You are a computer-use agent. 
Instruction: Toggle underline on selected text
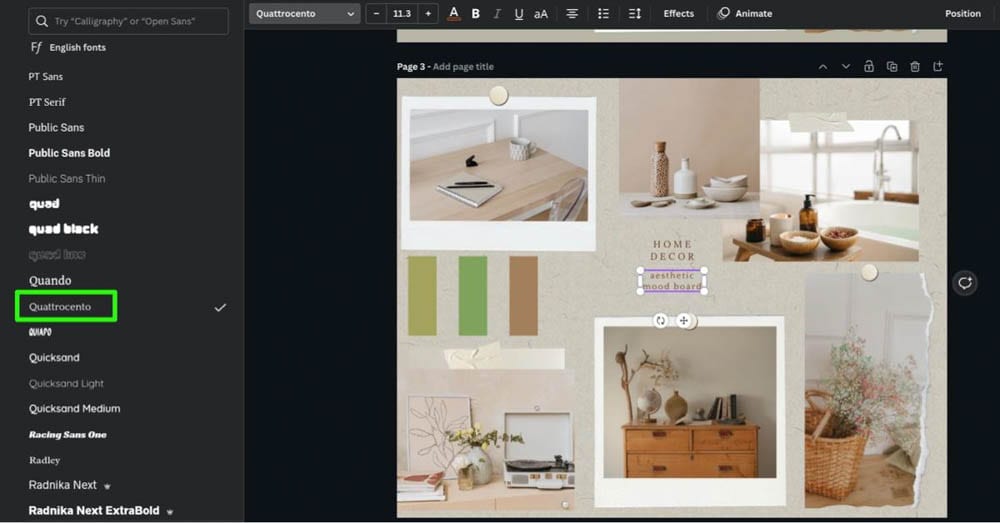click(518, 14)
